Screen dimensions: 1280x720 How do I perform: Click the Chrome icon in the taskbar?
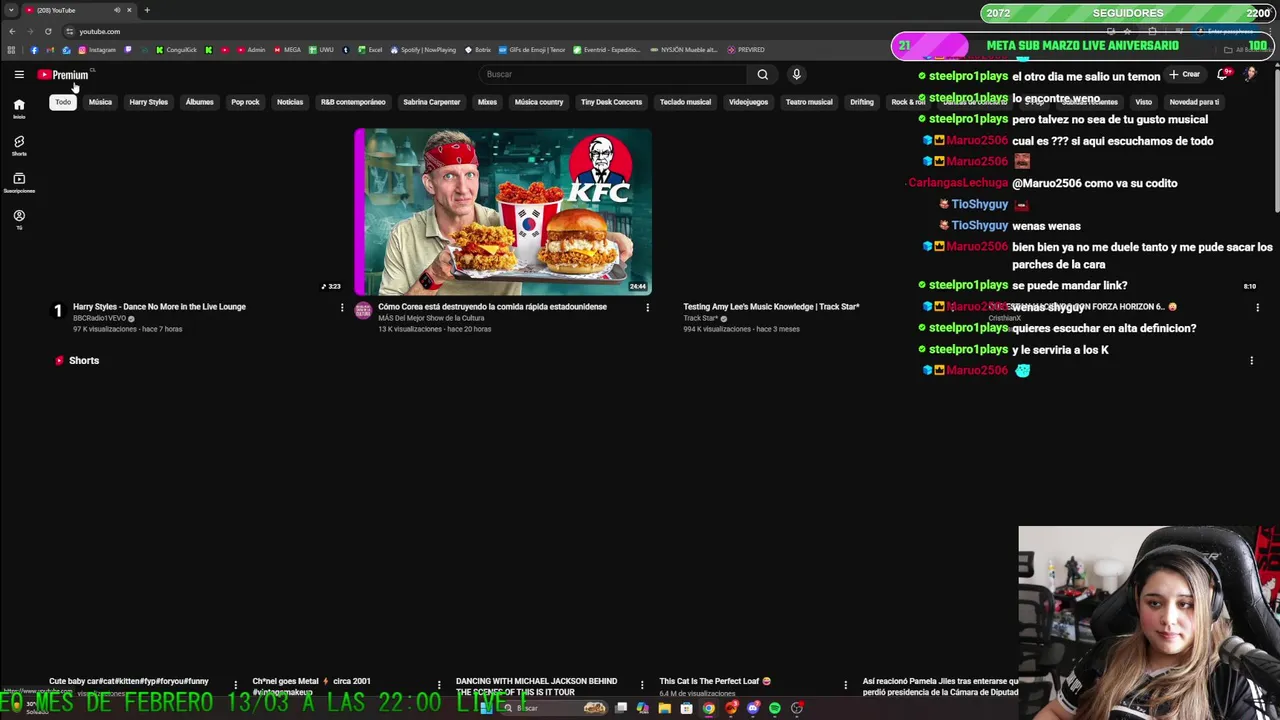(x=709, y=708)
